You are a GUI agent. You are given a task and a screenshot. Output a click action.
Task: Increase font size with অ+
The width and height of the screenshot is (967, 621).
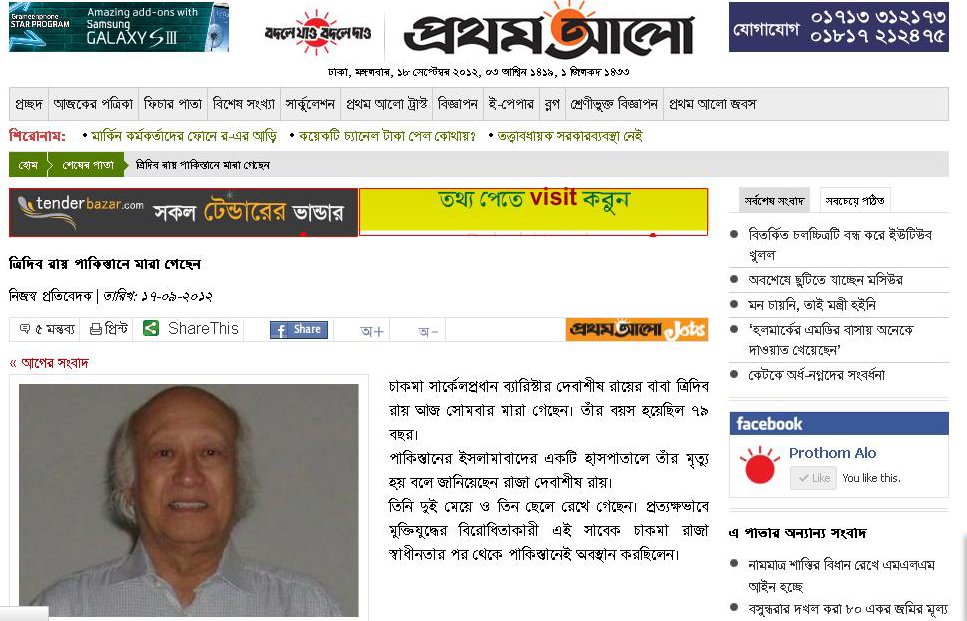click(x=372, y=331)
